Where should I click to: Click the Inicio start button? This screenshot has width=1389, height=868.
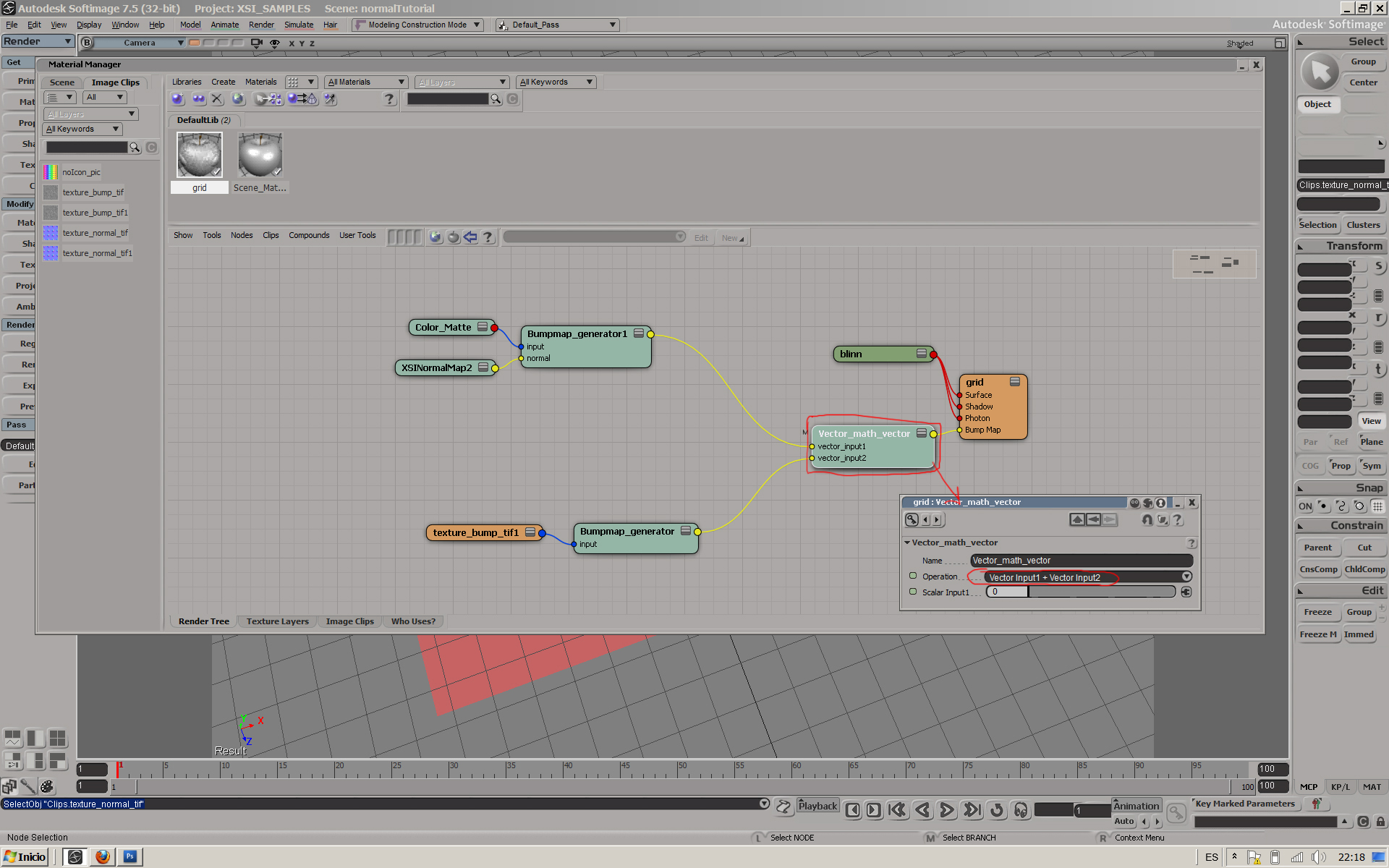[25, 856]
